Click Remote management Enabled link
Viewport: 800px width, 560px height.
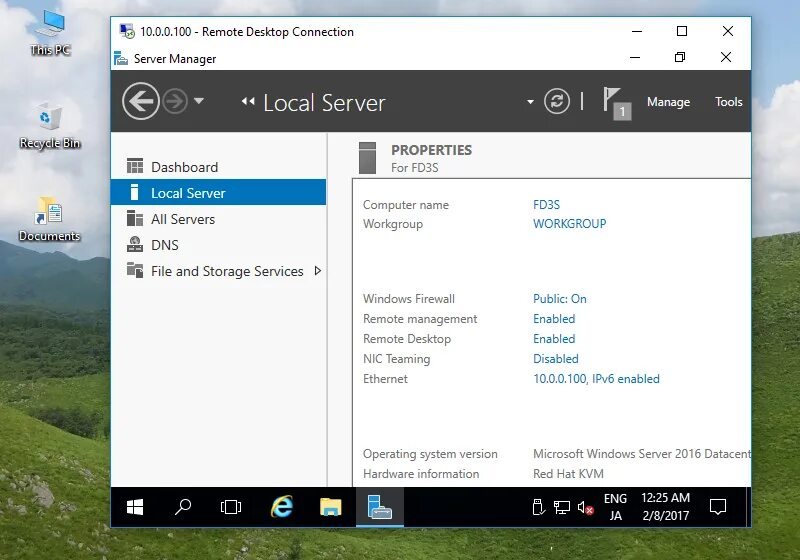click(554, 318)
